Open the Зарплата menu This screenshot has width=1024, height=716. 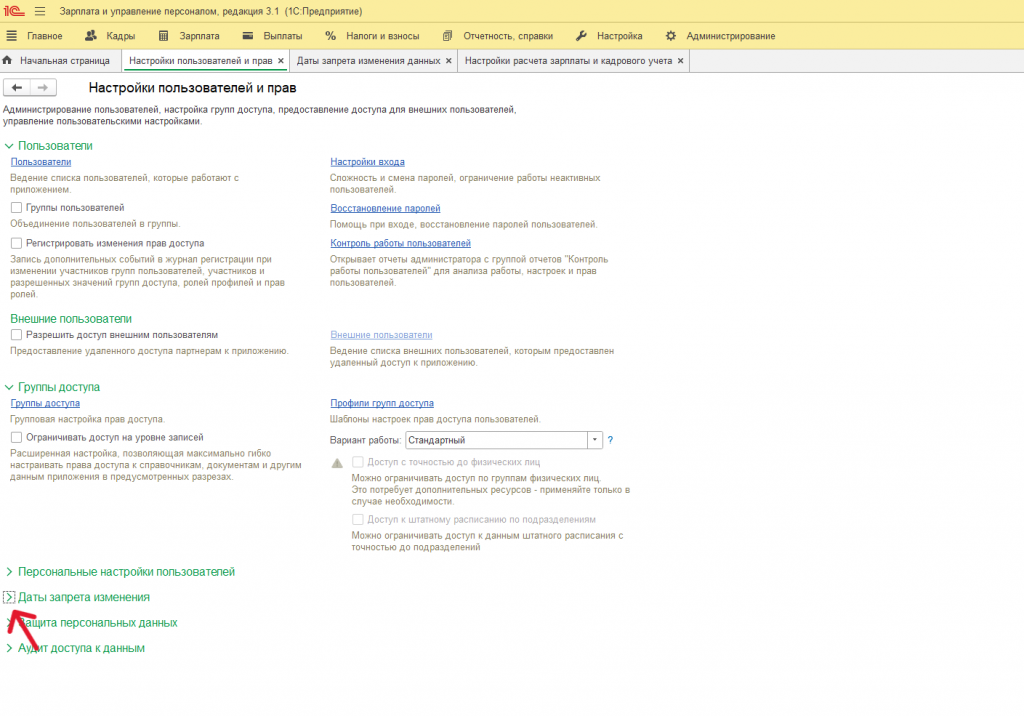coord(189,36)
